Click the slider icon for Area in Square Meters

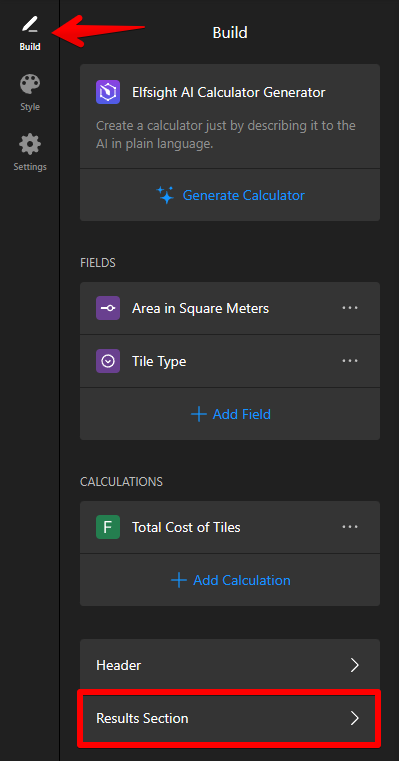(x=108, y=308)
